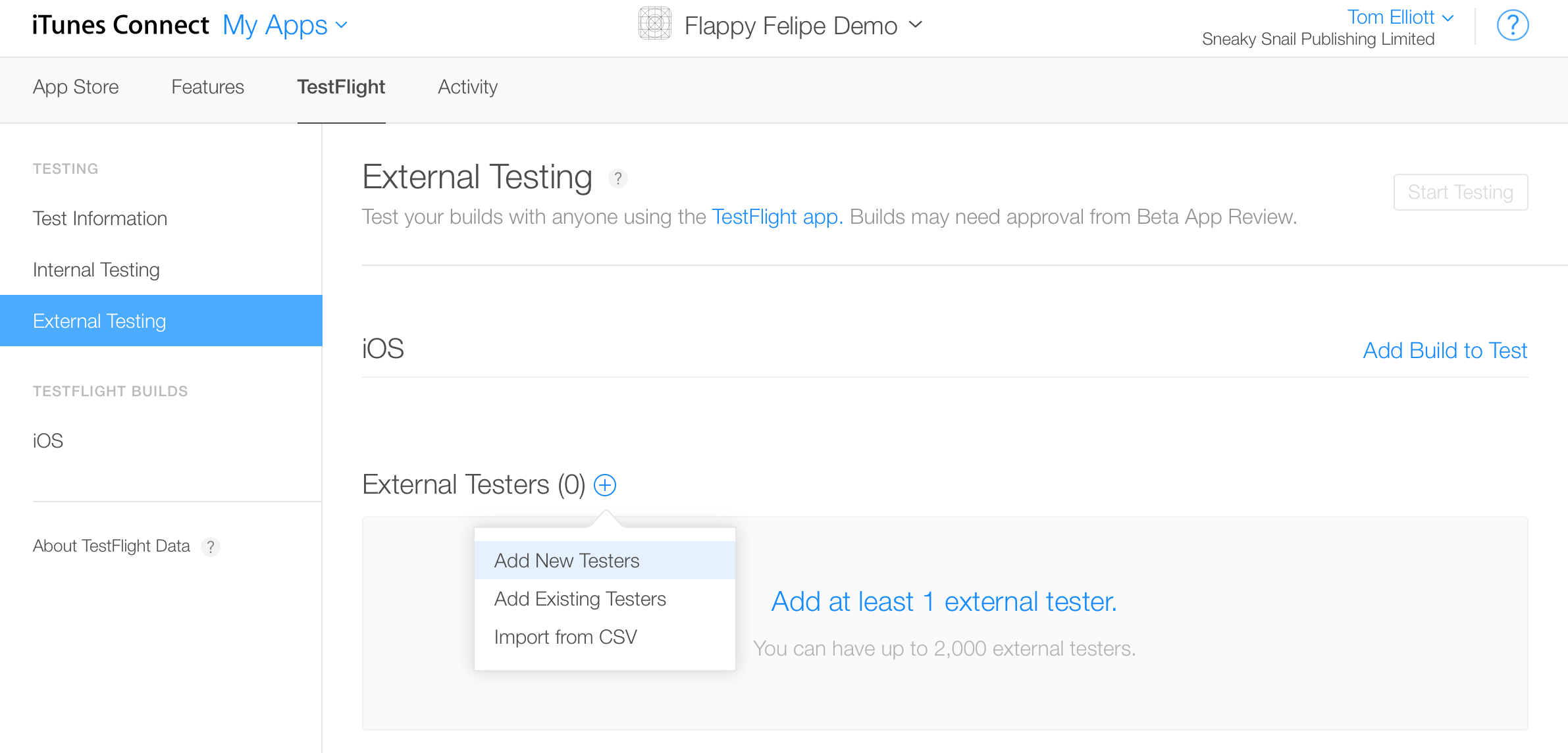The width and height of the screenshot is (1568, 753).
Task: Follow the TestFlight app link
Action: pos(777,217)
